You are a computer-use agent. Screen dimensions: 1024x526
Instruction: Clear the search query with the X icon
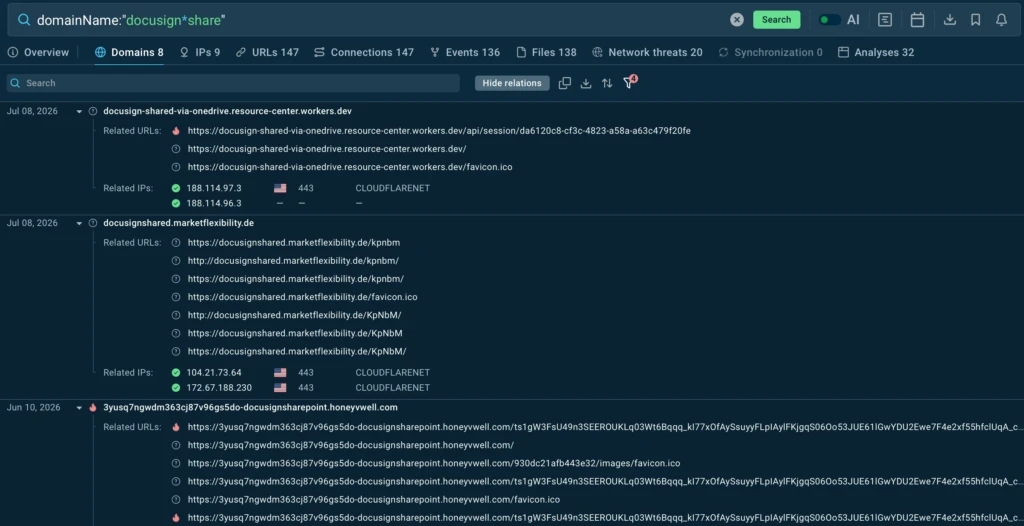pos(737,20)
